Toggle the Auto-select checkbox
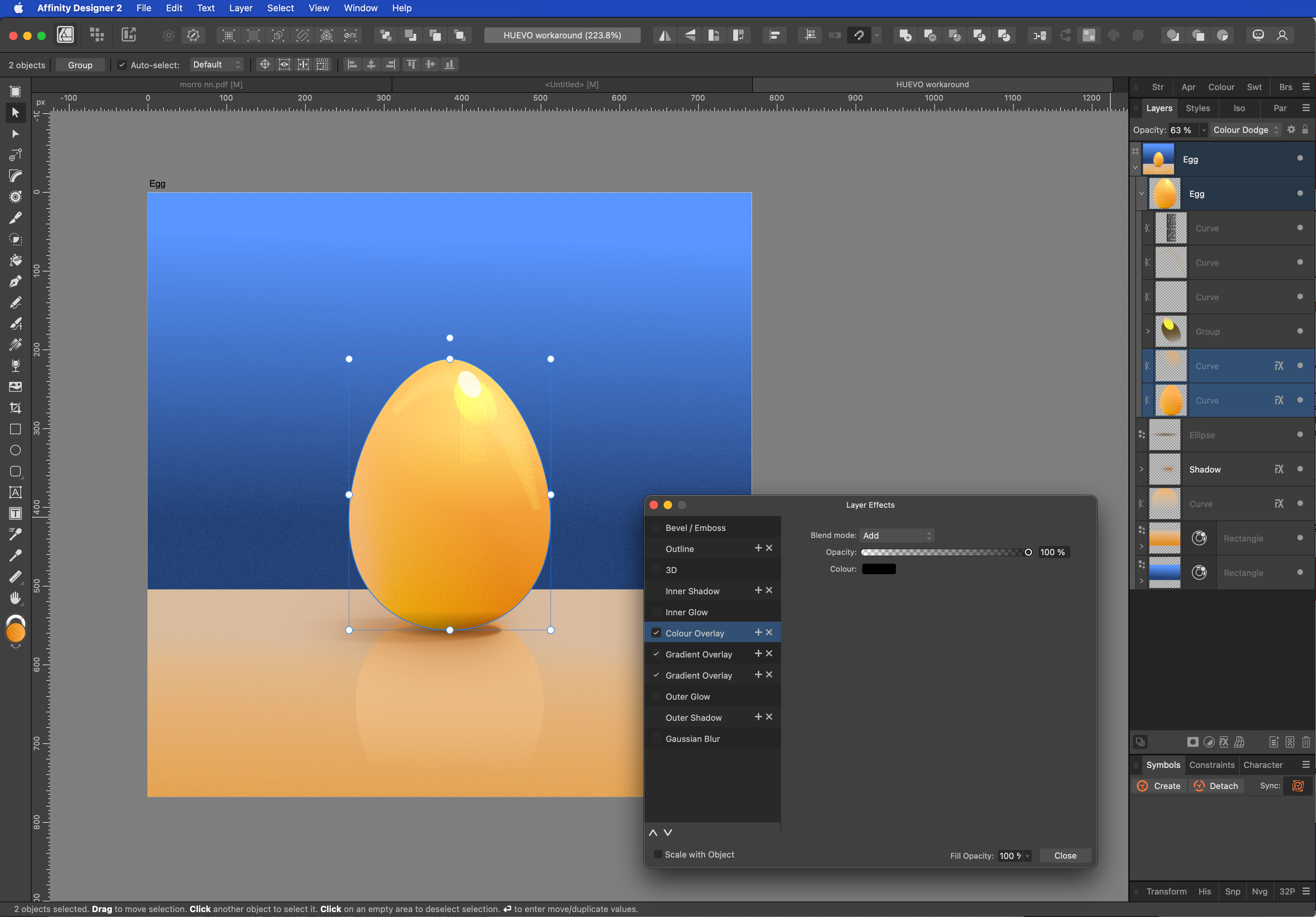 point(122,65)
